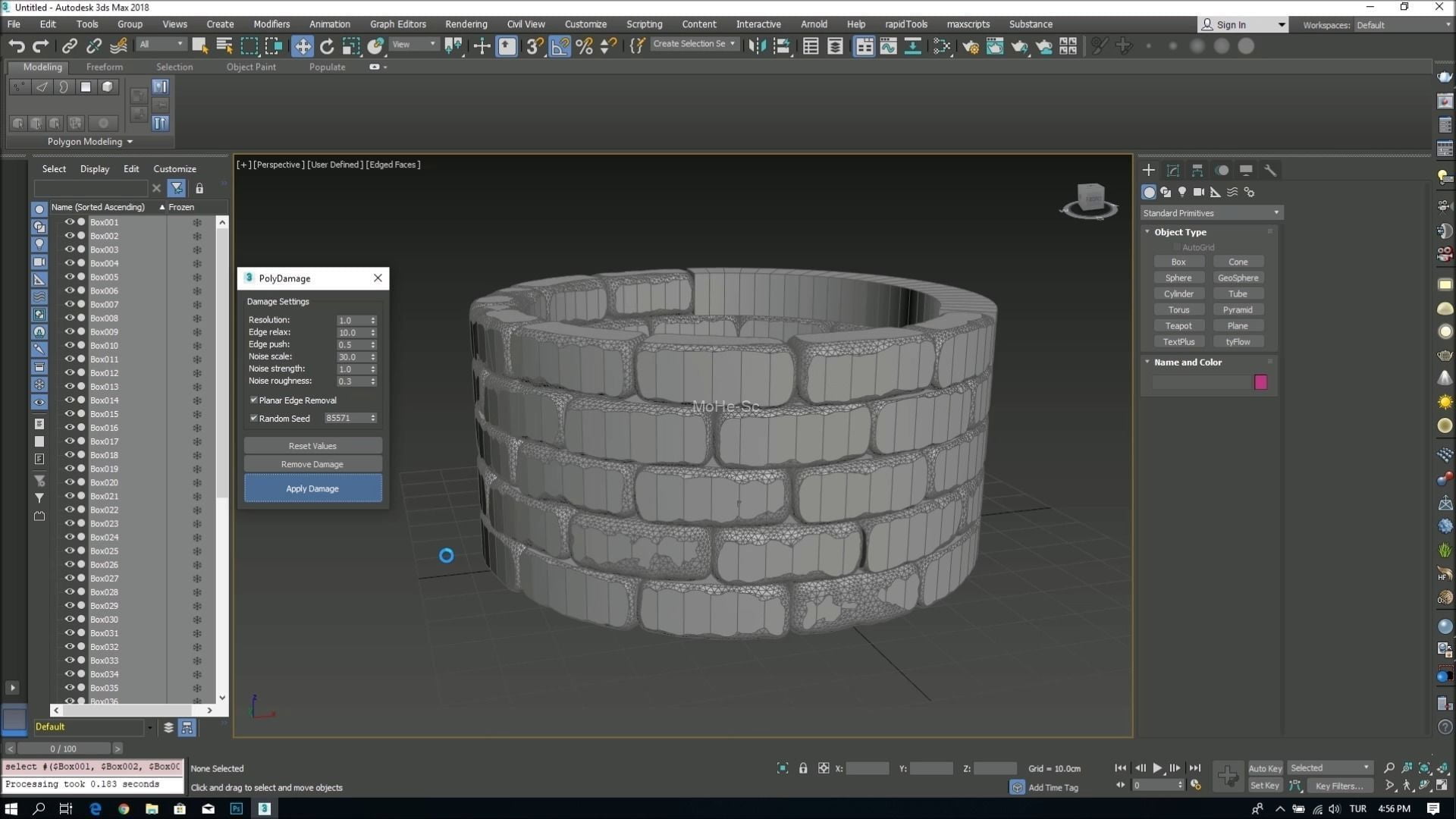Select the Move tool in main toolbar
This screenshot has height=819, width=1456.
(x=303, y=46)
